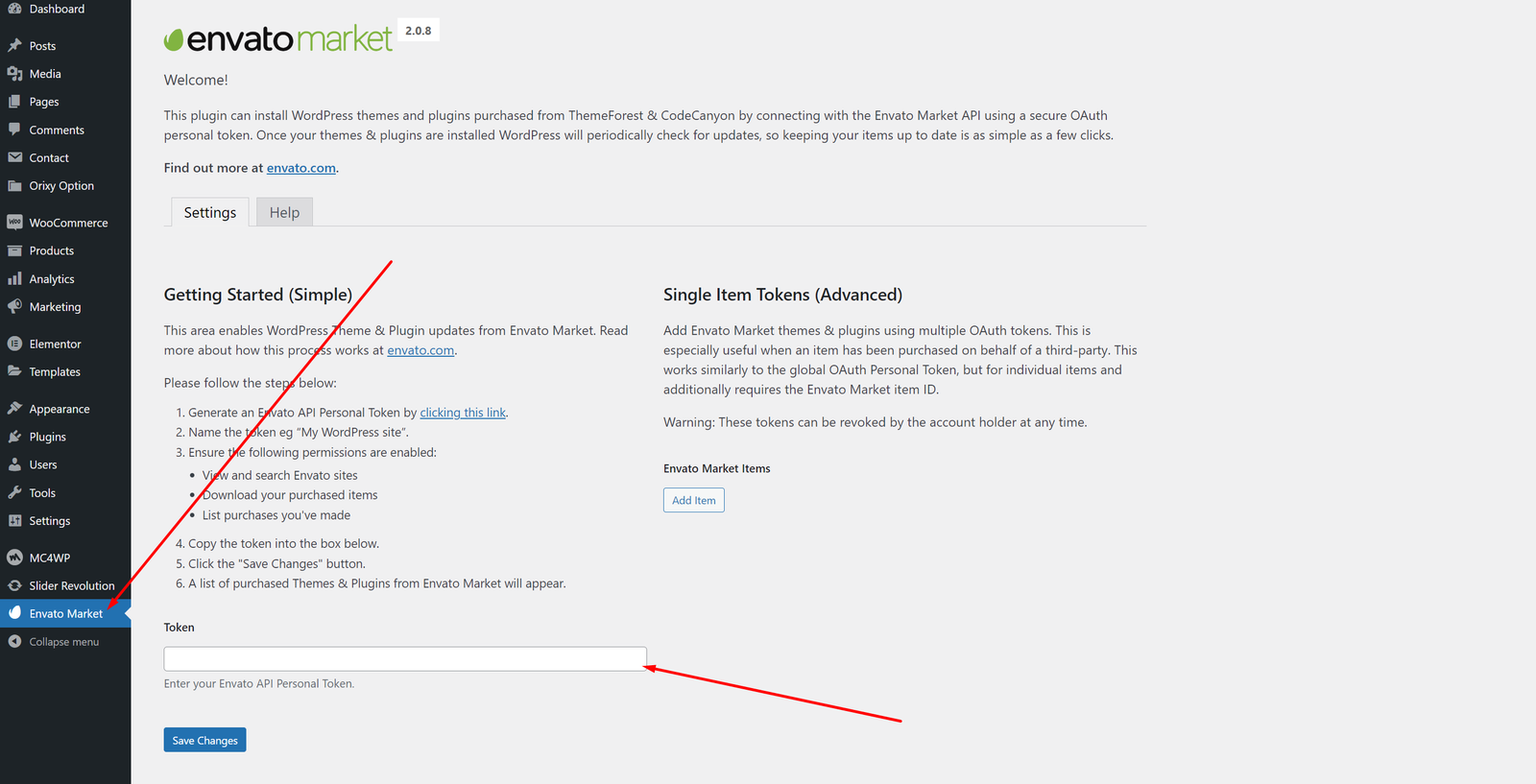Open the WooCommerce menu label

click(68, 223)
